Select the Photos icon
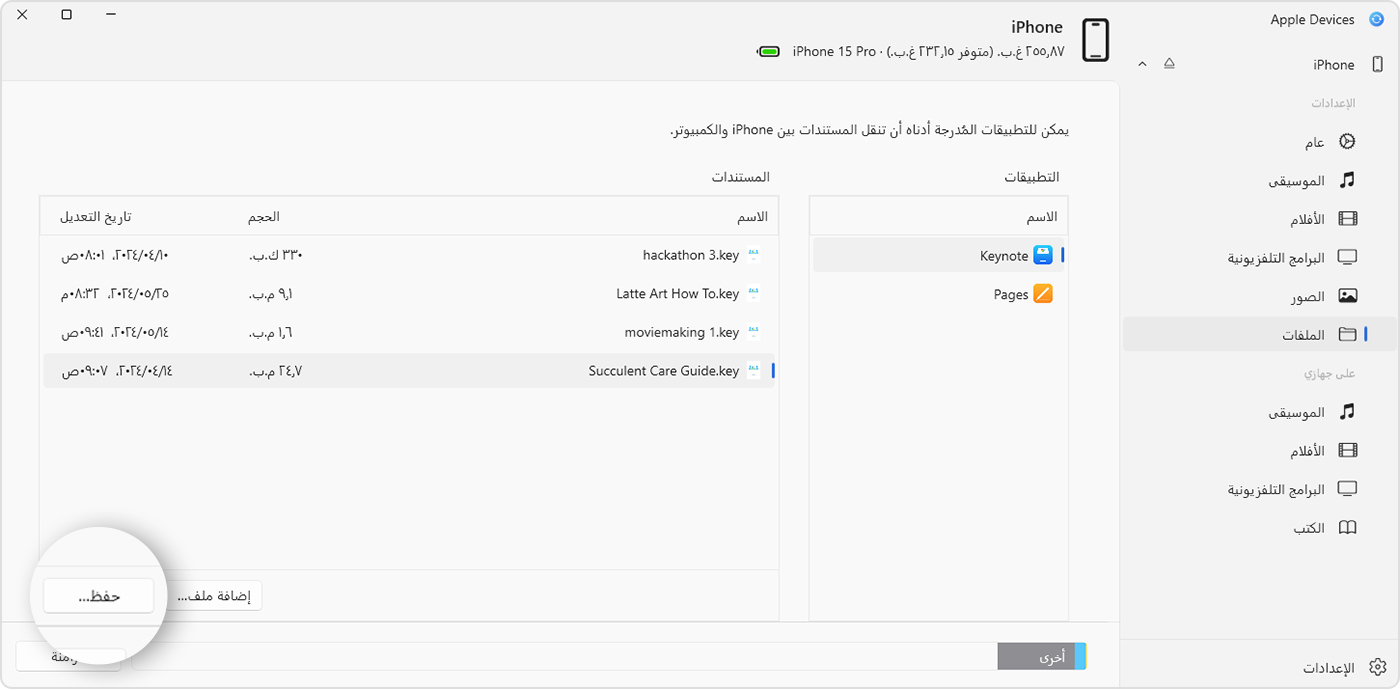1400x690 pixels. (x=1348, y=295)
